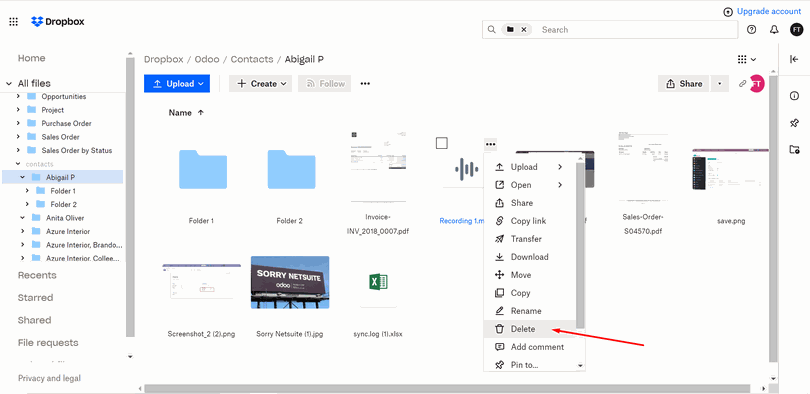Viewport: 810px width, 394px height.
Task: Open the Invoice-INV_2018_0007.pdf thumbnail
Action: pos(378,167)
